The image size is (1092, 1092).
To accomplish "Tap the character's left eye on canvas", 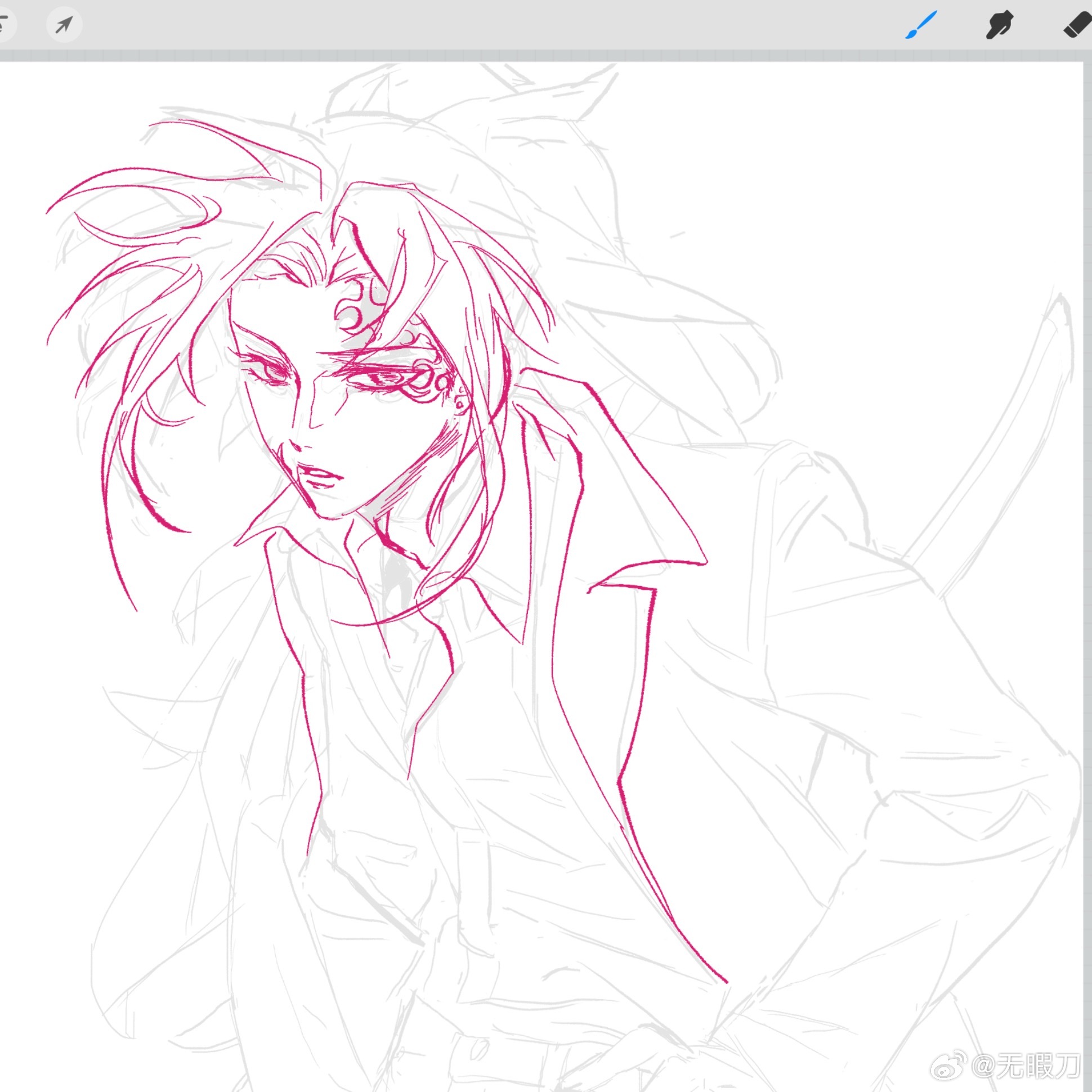I will [271, 370].
